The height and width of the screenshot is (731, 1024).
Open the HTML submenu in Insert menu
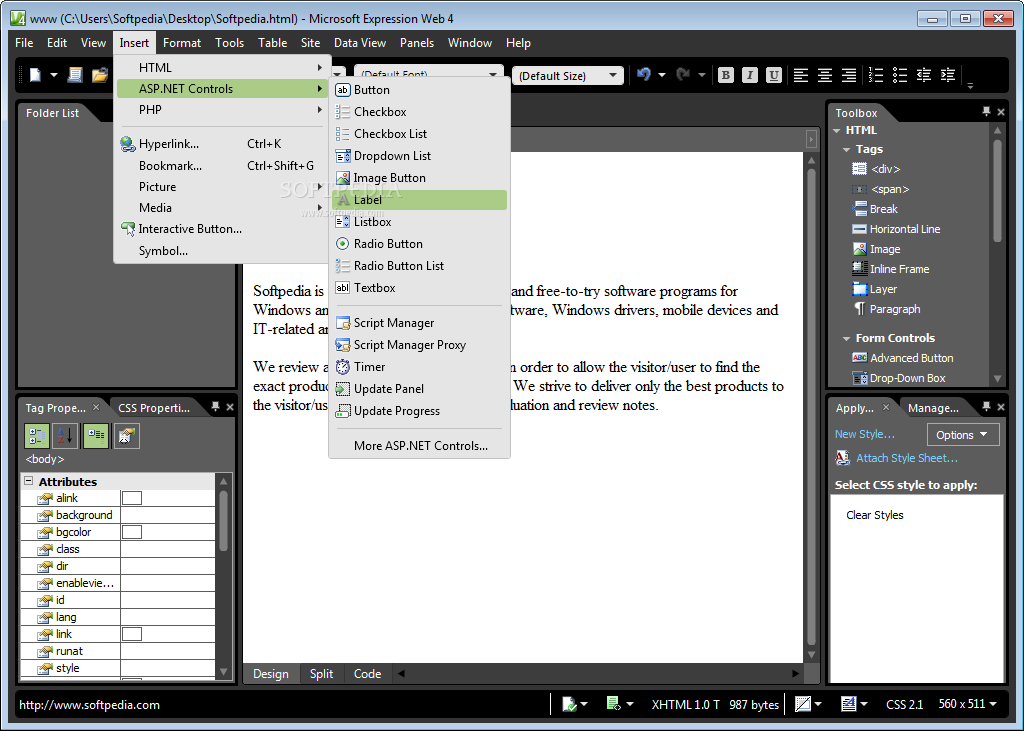coord(221,67)
